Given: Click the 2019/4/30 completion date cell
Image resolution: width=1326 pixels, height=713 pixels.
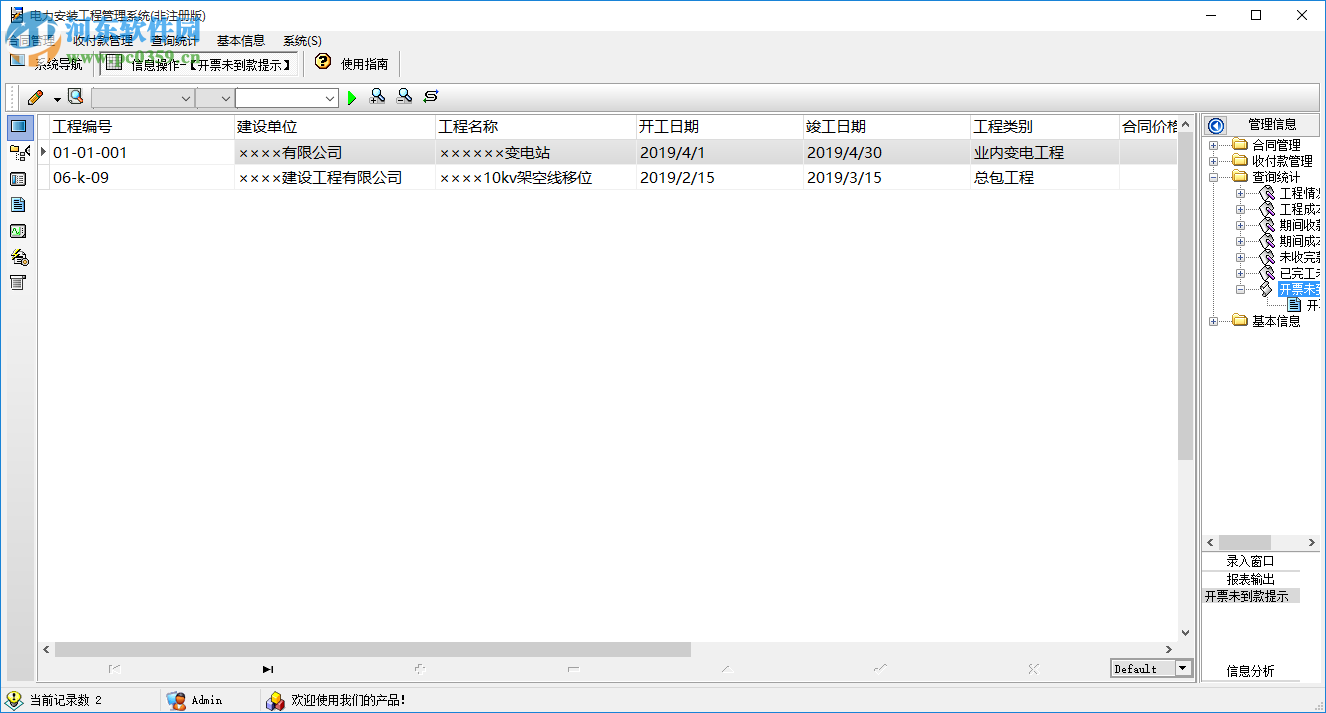Looking at the screenshot, I should coord(887,153).
